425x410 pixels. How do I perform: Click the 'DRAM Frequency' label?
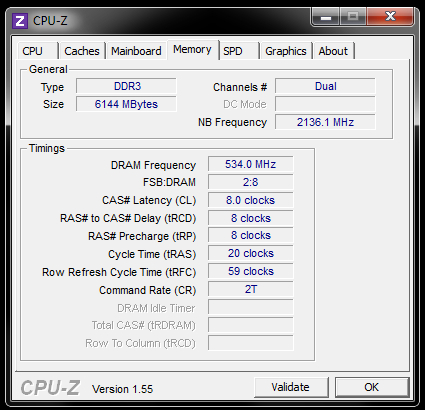pyautogui.click(x=153, y=165)
